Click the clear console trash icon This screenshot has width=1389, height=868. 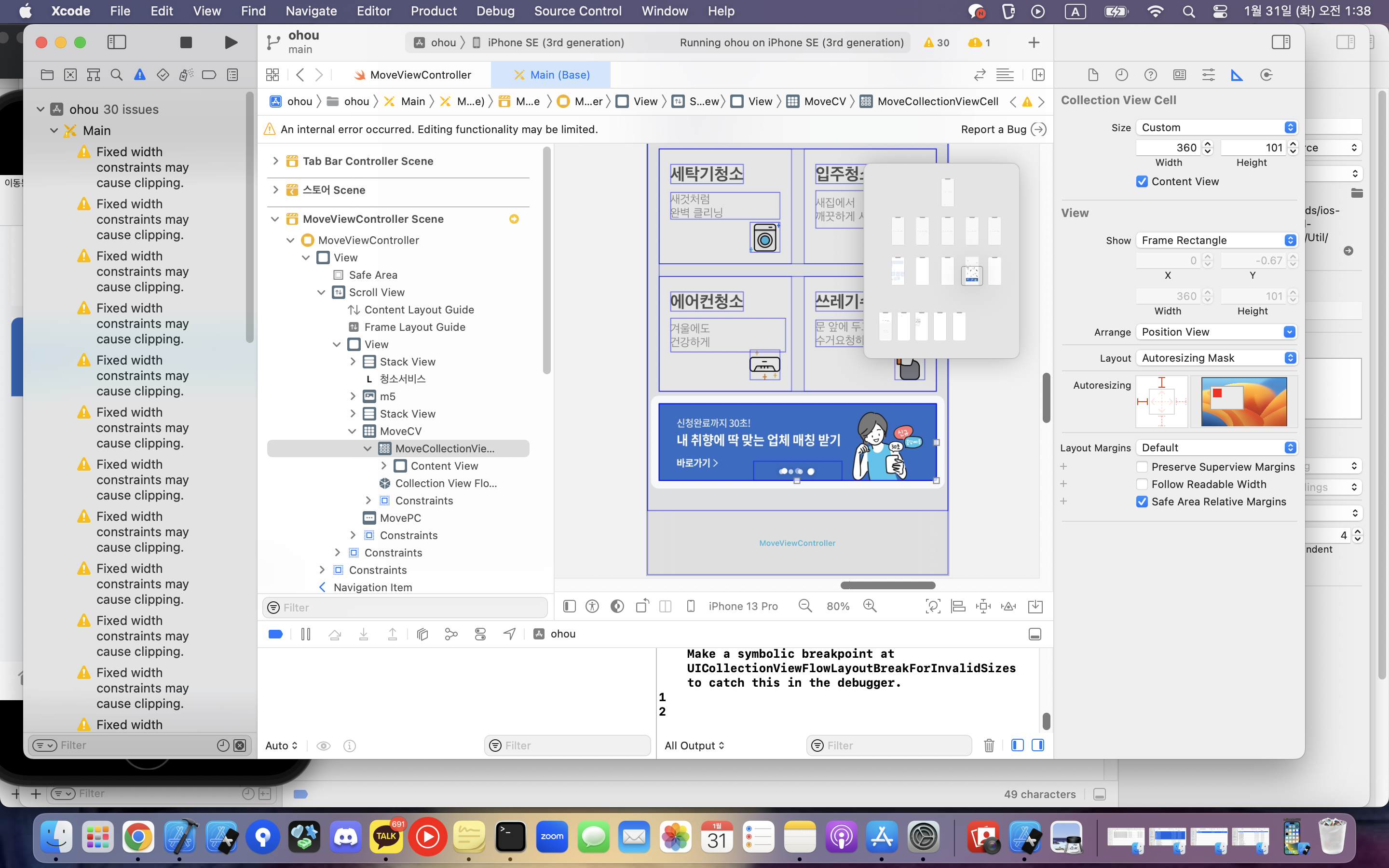988,745
